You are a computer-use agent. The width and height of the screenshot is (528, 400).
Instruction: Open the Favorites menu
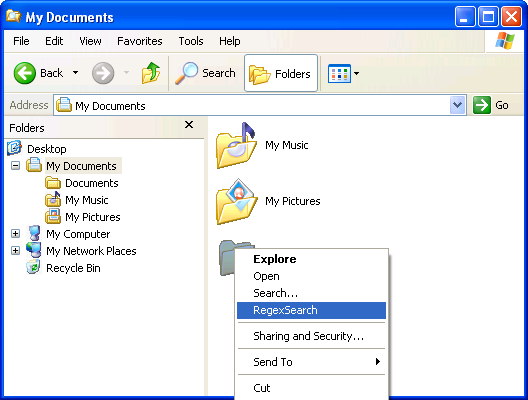pyautogui.click(x=139, y=41)
